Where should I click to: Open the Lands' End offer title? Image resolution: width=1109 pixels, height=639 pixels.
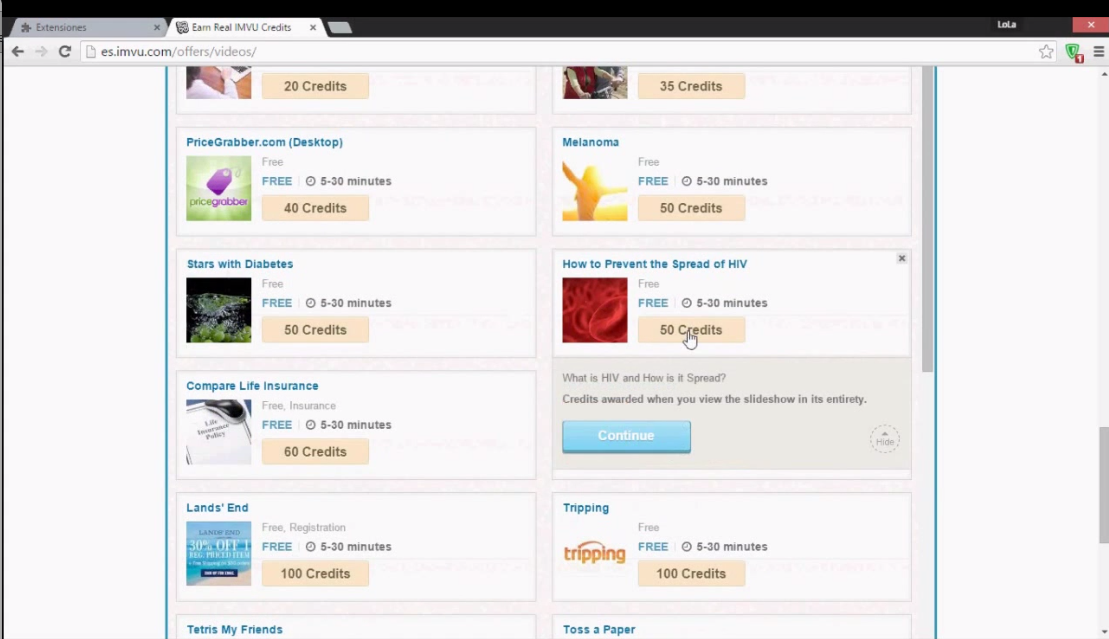(x=217, y=507)
